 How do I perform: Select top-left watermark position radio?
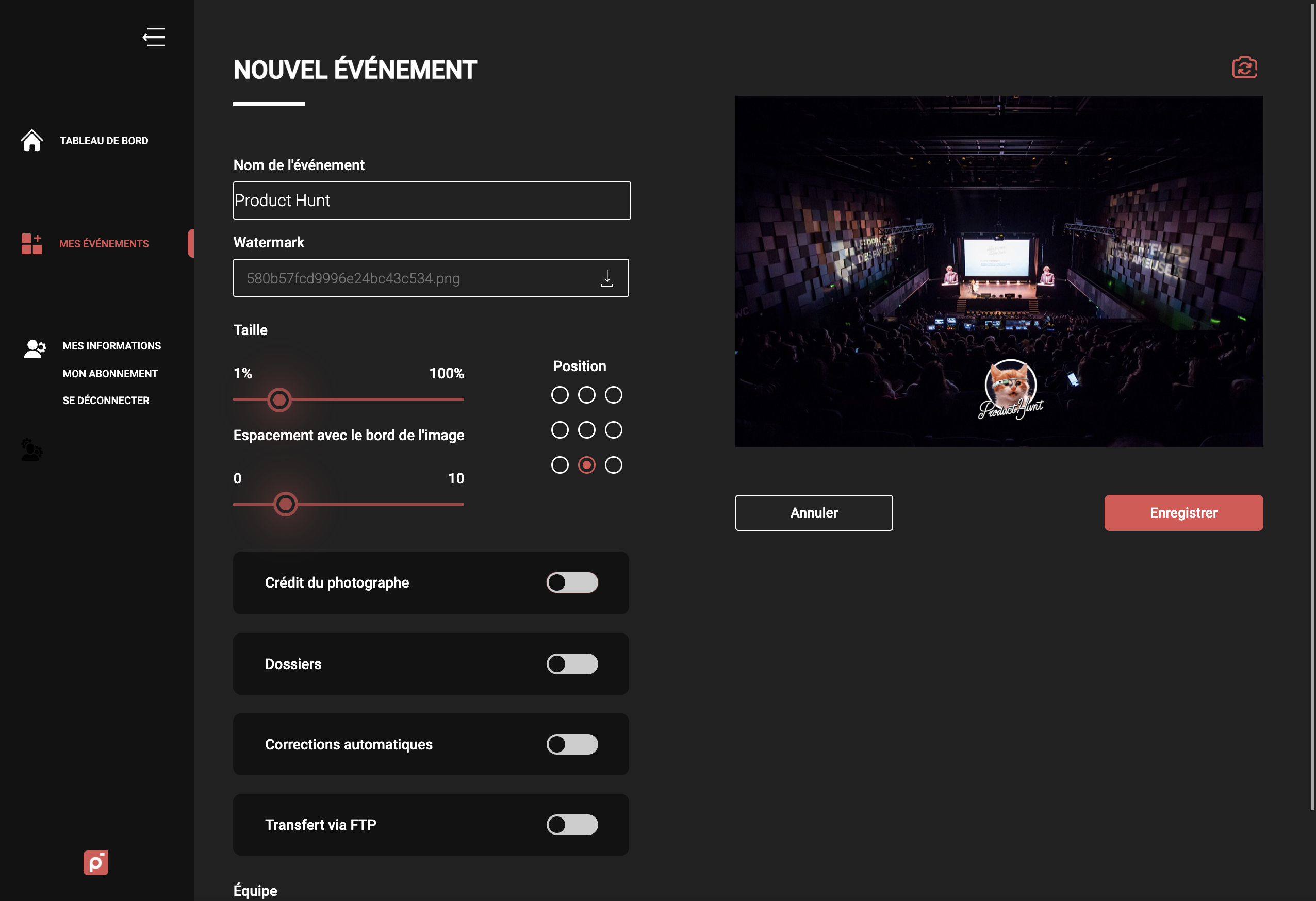560,395
